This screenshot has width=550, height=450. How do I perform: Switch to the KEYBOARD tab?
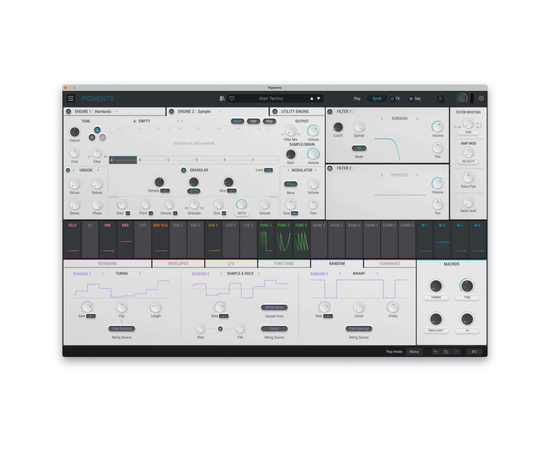click(107, 263)
